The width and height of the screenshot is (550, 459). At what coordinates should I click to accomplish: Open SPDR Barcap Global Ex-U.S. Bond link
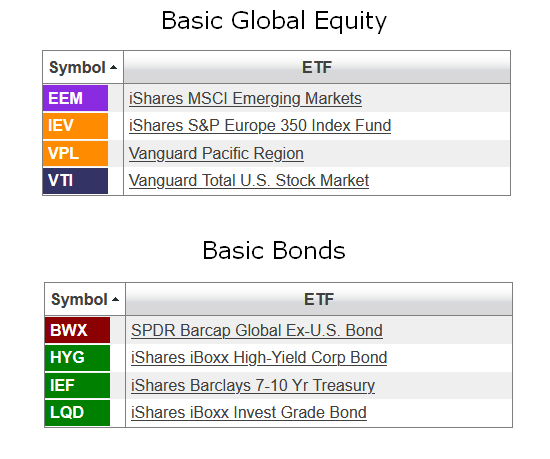click(257, 331)
